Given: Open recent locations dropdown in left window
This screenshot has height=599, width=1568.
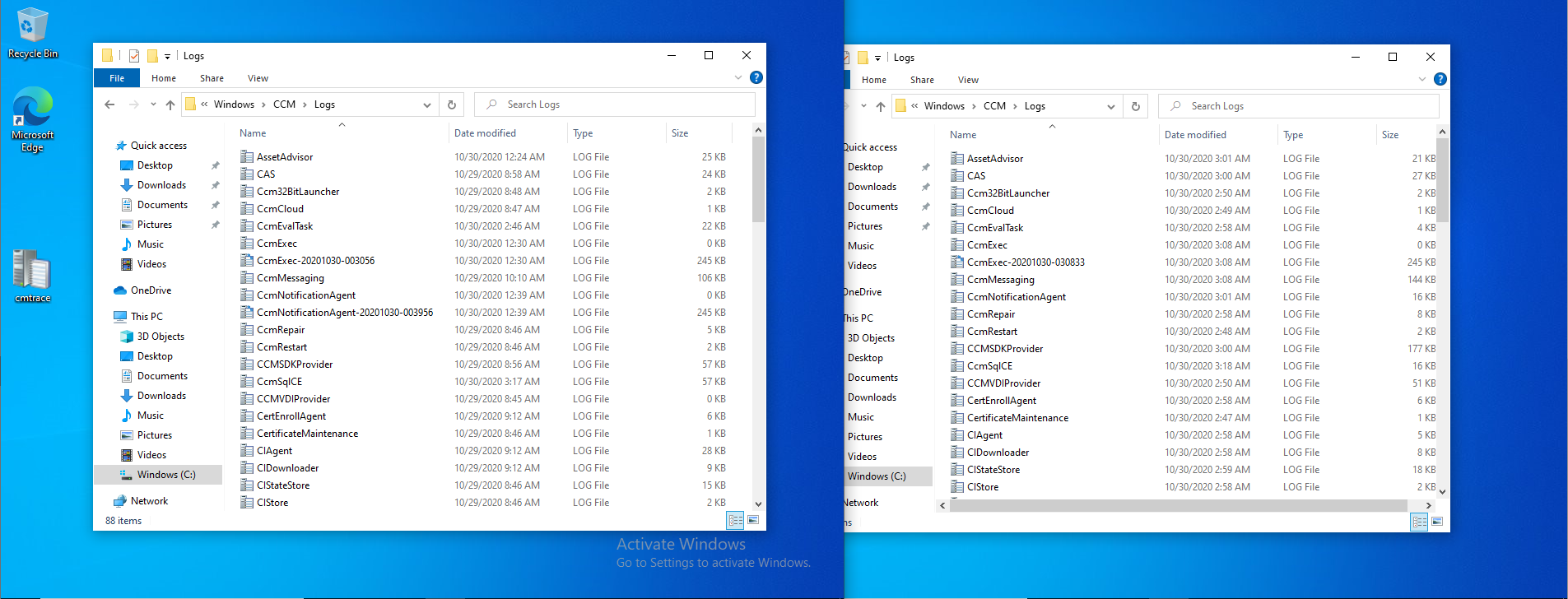Looking at the screenshot, I should pos(153,104).
